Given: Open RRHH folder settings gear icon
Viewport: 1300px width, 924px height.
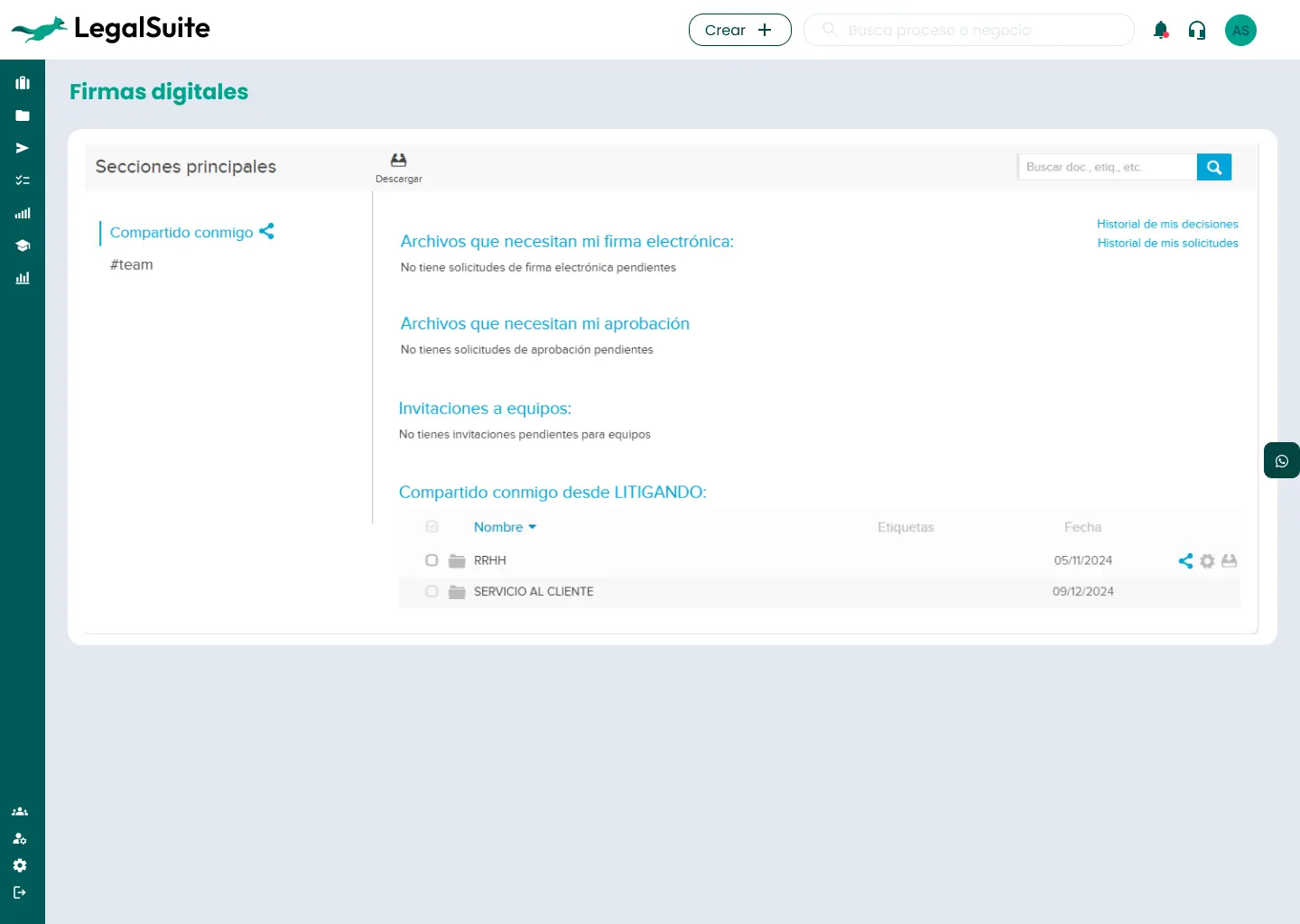Looking at the screenshot, I should coord(1207,561).
